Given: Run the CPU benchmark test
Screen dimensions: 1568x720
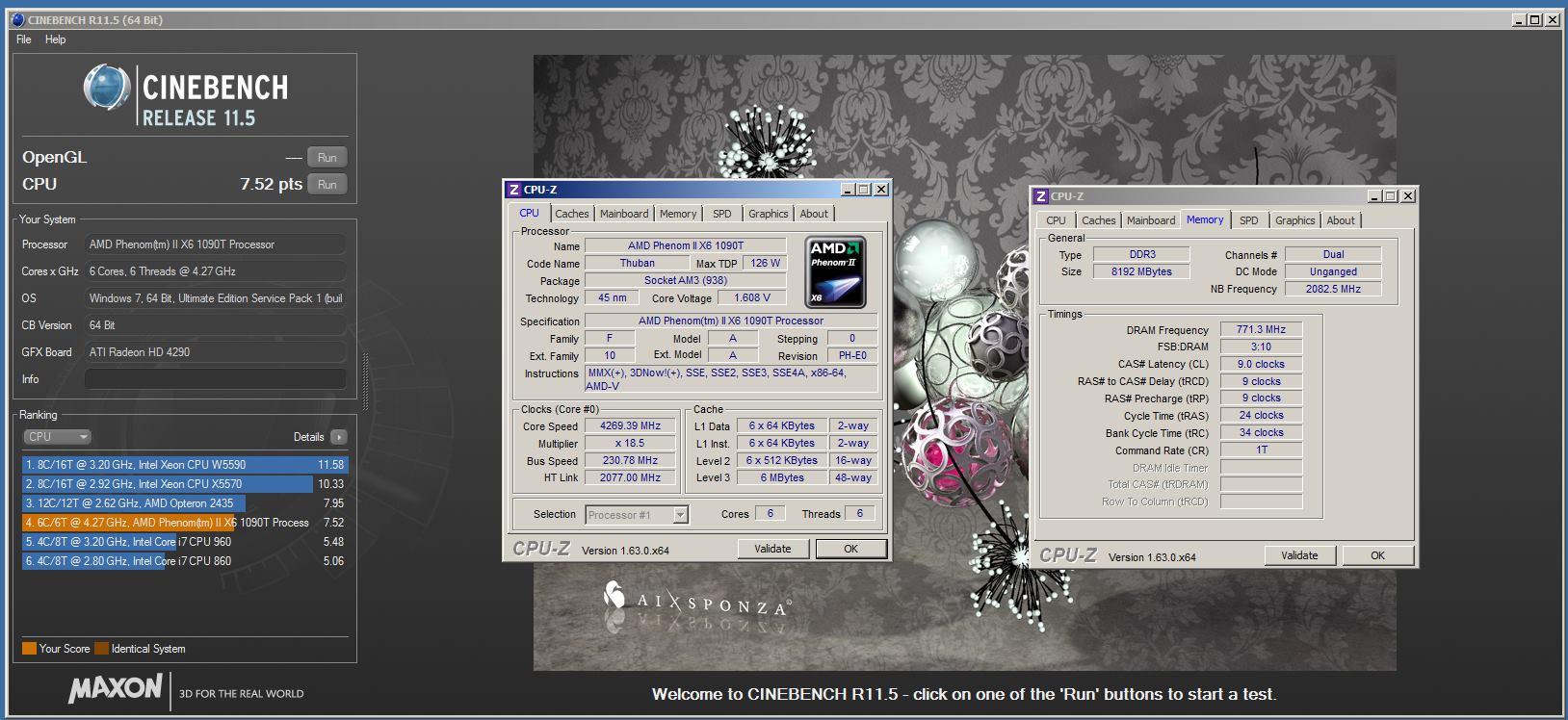Looking at the screenshot, I should pyautogui.click(x=327, y=185).
